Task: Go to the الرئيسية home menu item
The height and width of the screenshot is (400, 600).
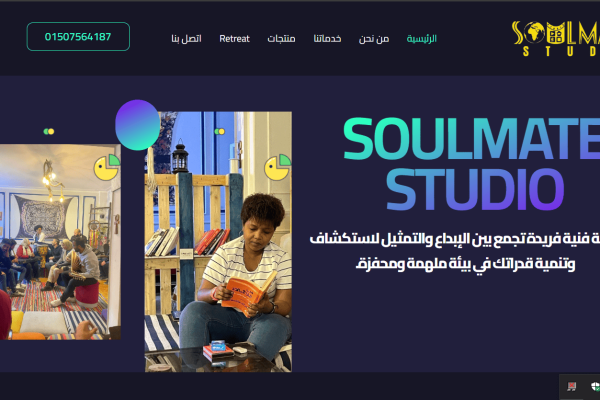Action: pyautogui.click(x=421, y=38)
